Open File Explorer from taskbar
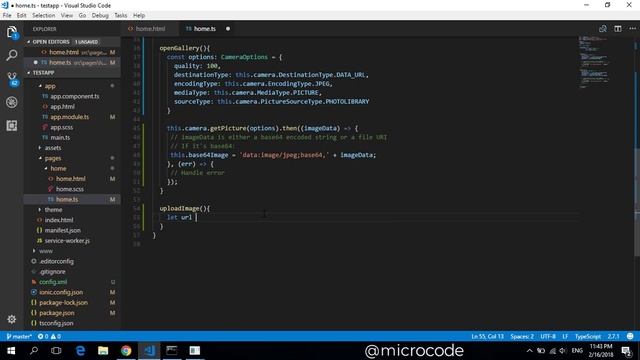This screenshot has width=640, height=360. pos(103,351)
